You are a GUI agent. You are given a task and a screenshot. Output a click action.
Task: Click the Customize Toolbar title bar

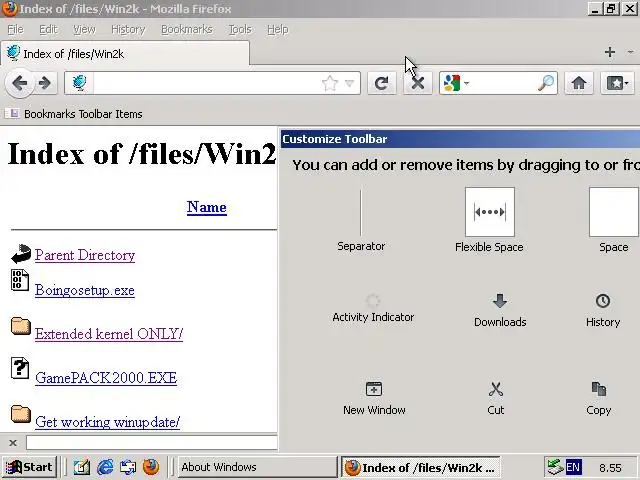[460, 139]
